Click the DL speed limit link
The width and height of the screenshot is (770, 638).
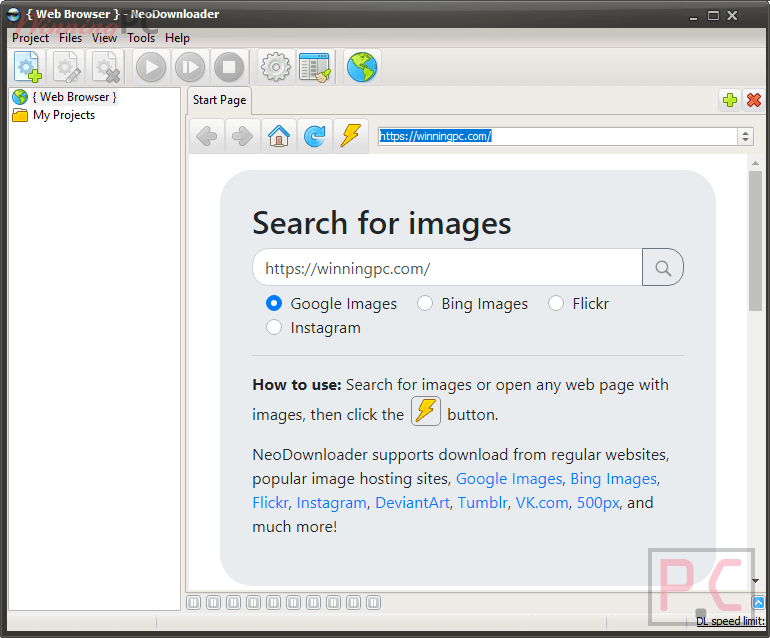(x=731, y=621)
